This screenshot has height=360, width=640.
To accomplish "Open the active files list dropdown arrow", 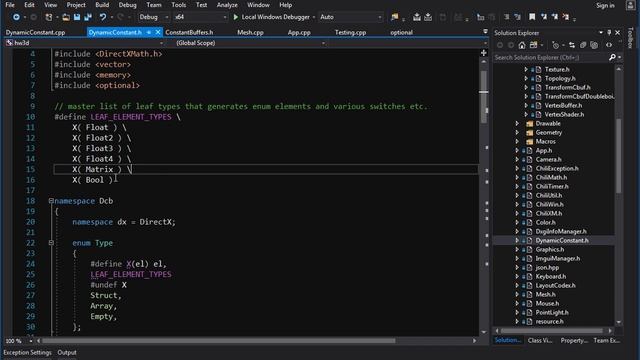I will point(485,31).
